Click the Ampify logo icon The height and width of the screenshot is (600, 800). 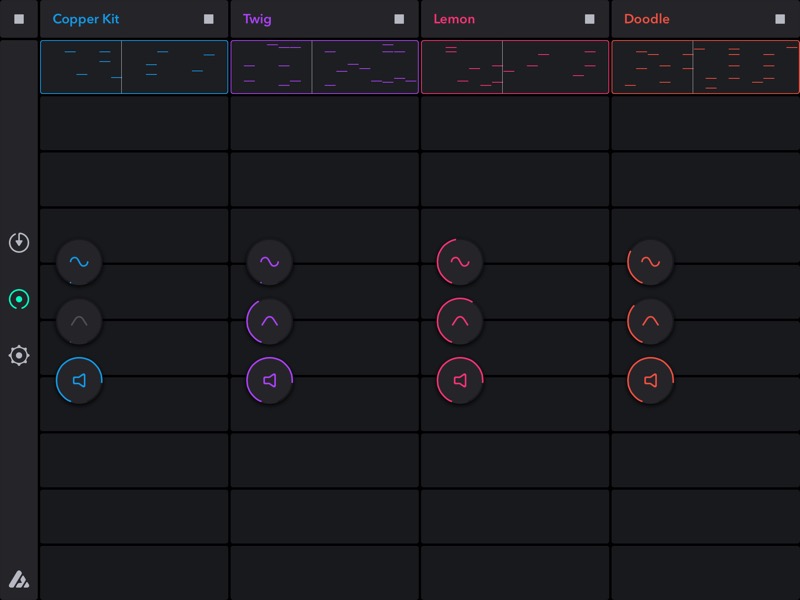[x=19, y=579]
